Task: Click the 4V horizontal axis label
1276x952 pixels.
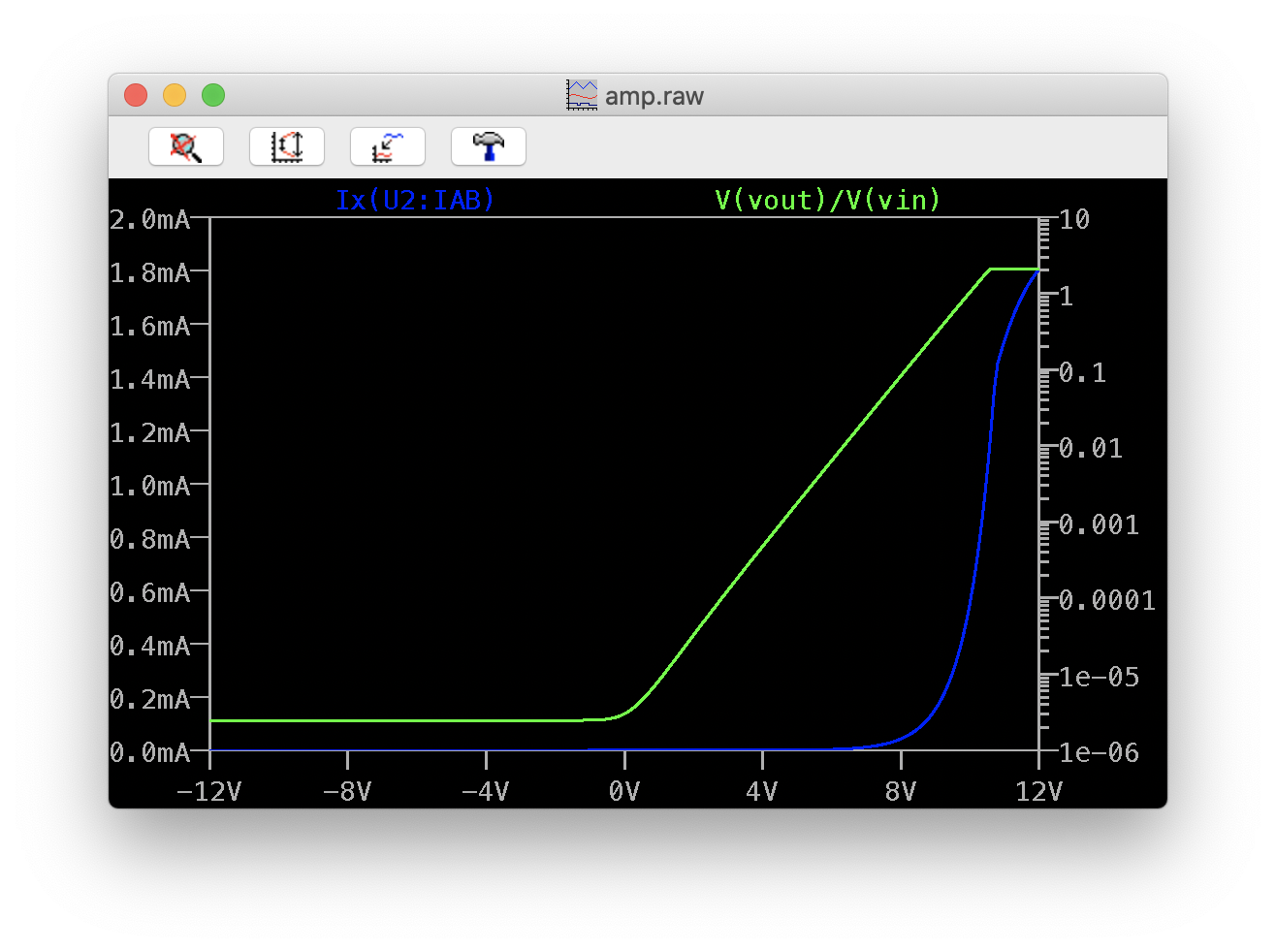Action: tap(762, 792)
